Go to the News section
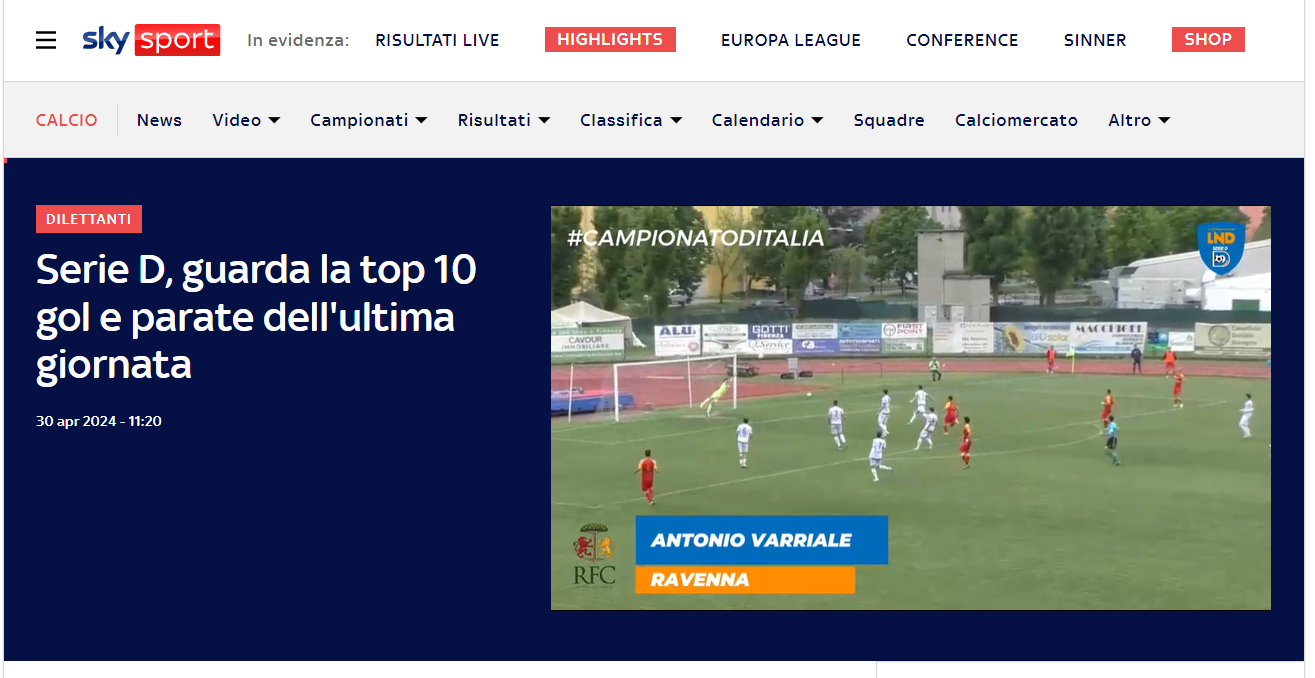Viewport: 1315px width, 678px height. [159, 120]
